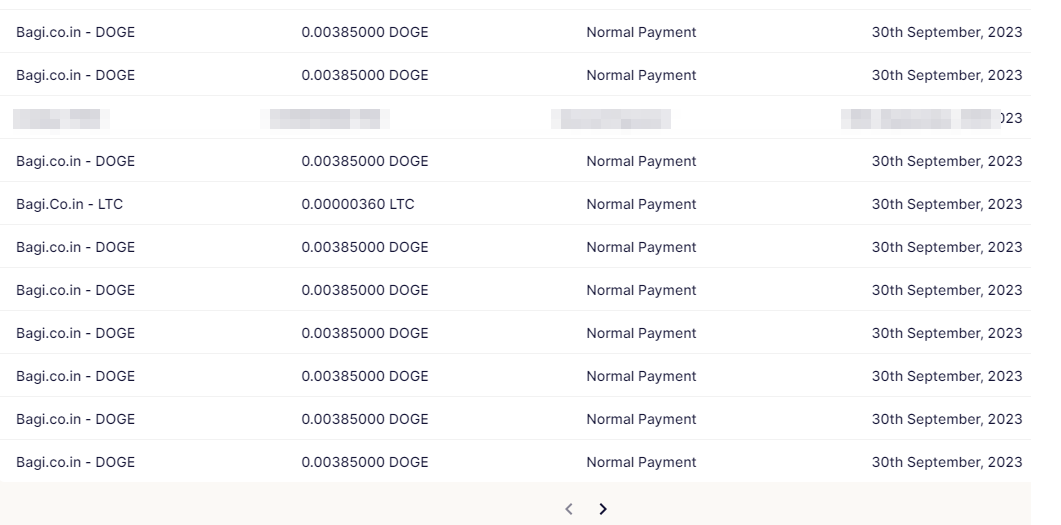This screenshot has width=1061, height=525.
Task: Click the blurred amount cell
Action: coord(325,119)
